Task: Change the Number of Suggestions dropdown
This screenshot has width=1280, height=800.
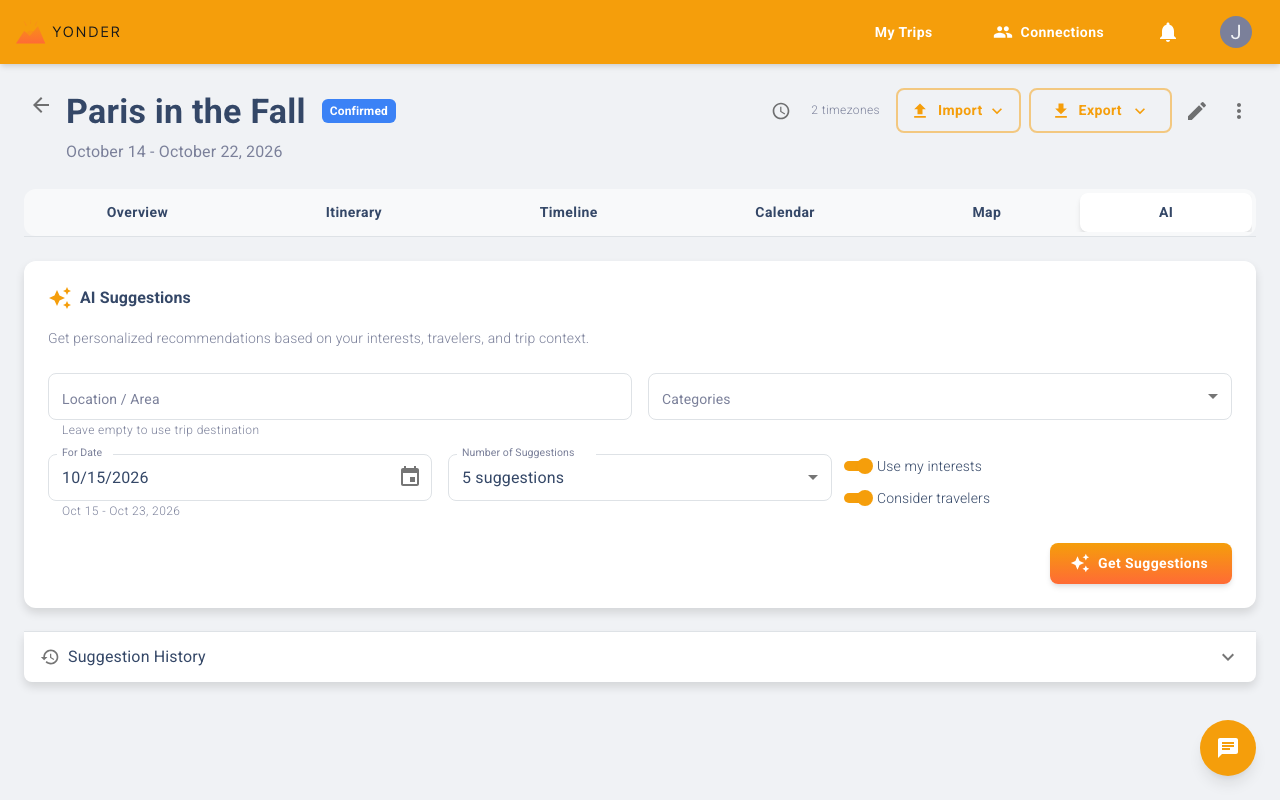Action: point(639,478)
